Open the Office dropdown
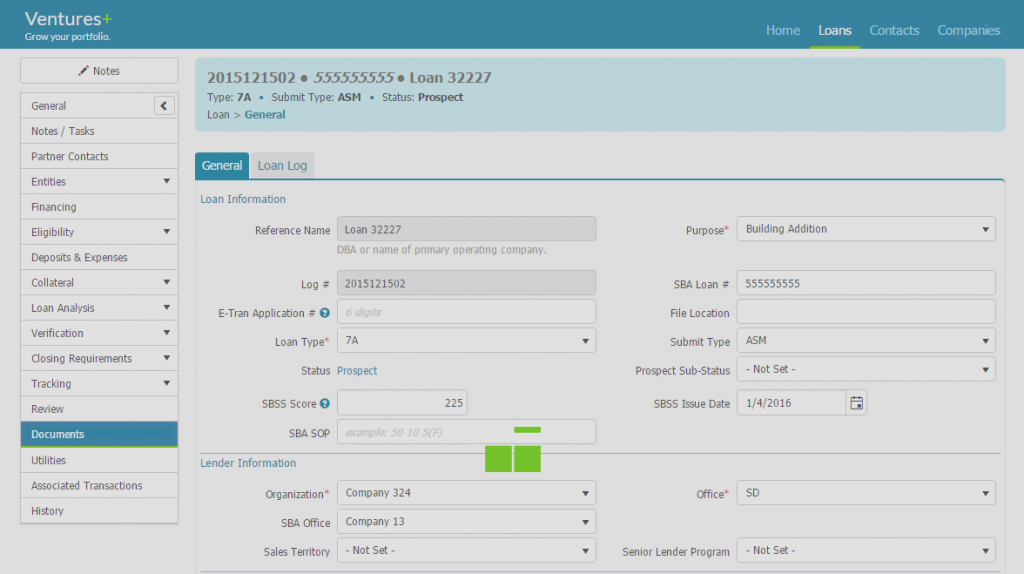Screen dimensions: 1024x574 point(866,493)
